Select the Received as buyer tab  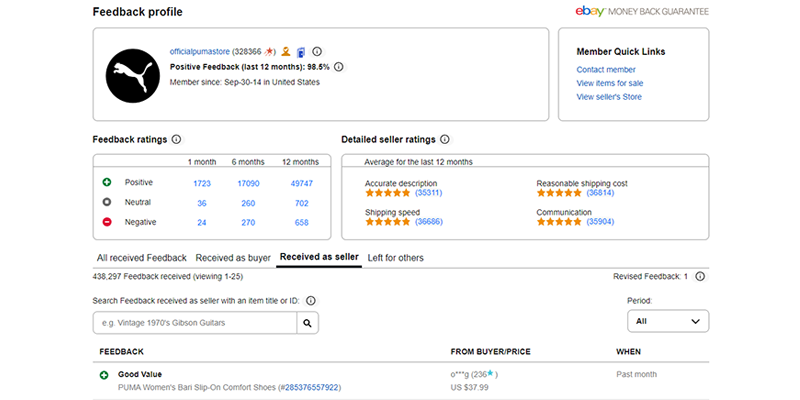click(x=233, y=257)
